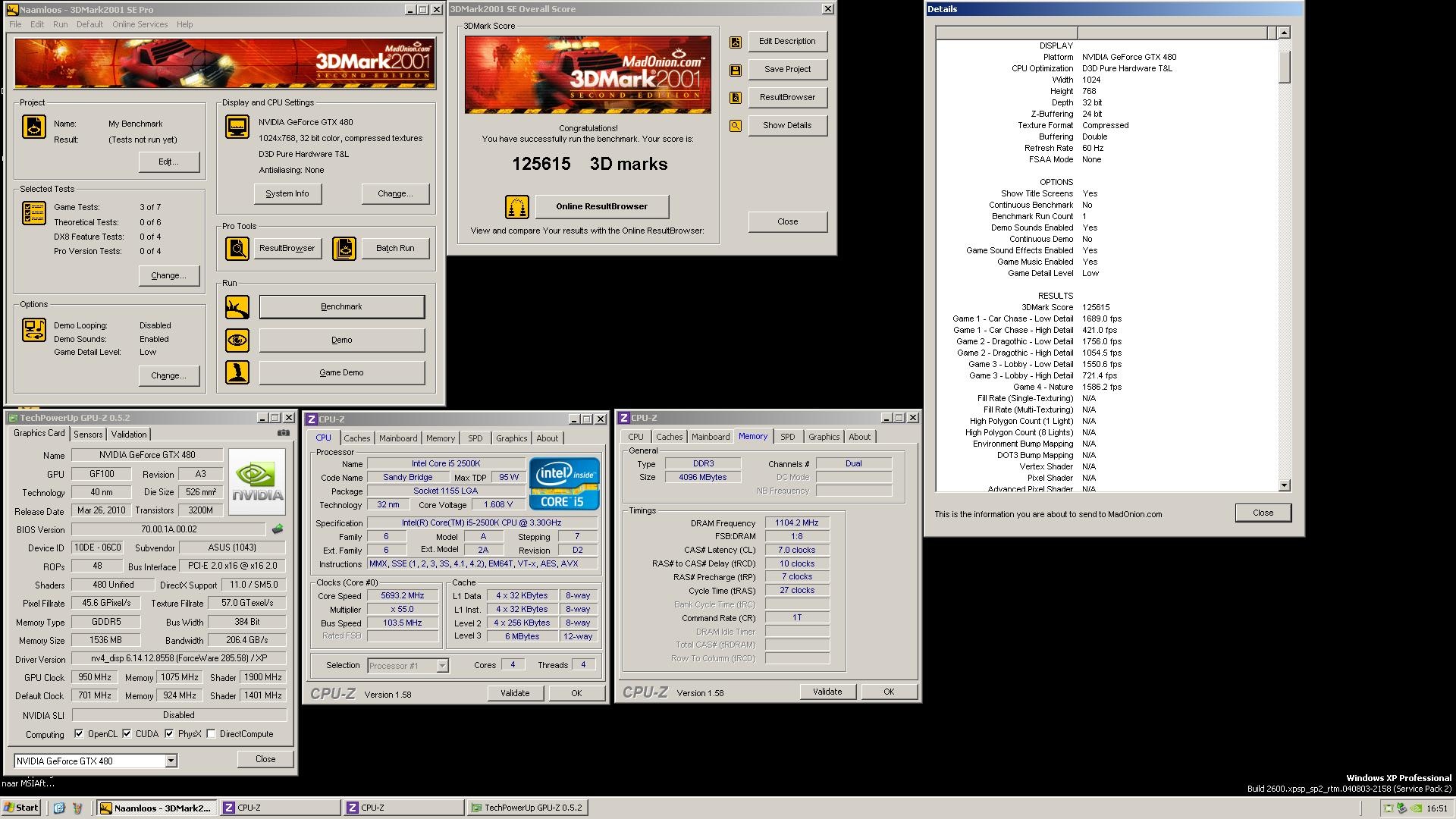This screenshot has height=819, width=1456.
Task: Switch to the Sensors tab in GPU-Z
Action: point(88,435)
